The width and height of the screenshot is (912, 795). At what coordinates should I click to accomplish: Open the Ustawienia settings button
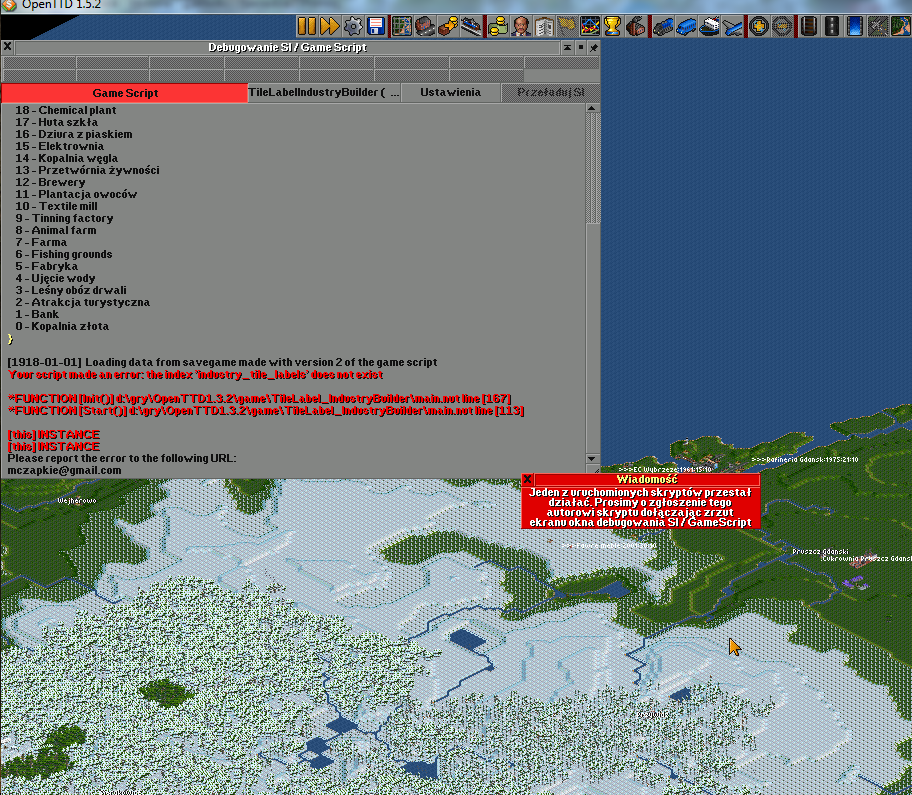[450, 93]
